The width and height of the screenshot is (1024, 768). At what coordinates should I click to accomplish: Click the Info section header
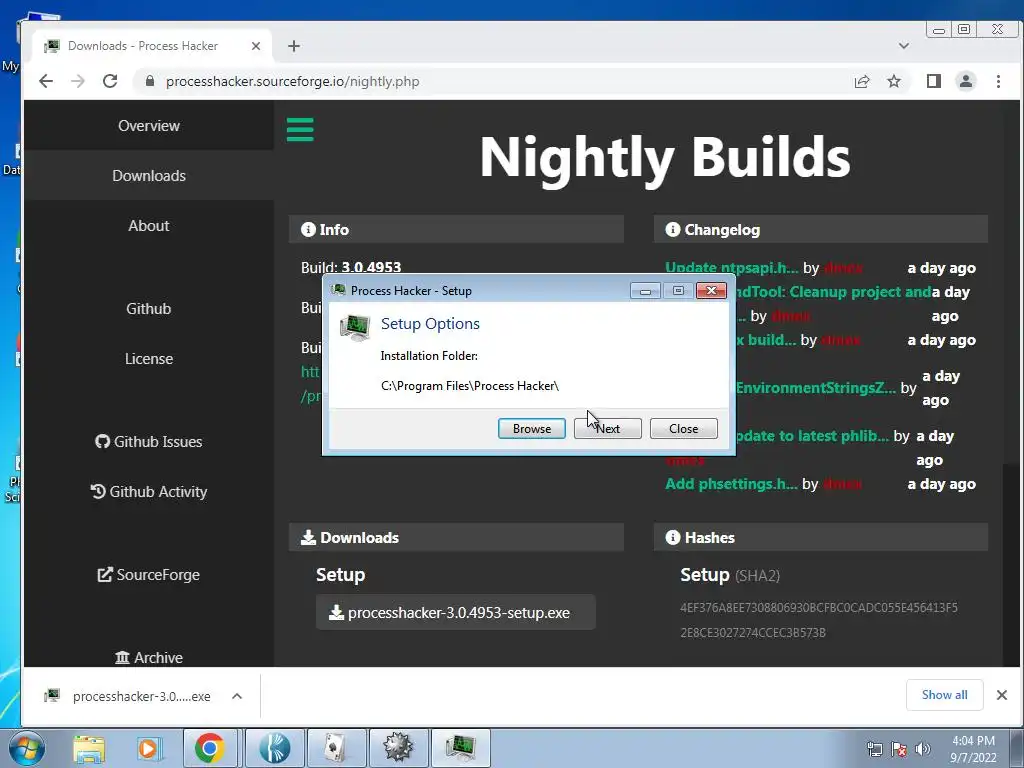(456, 229)
